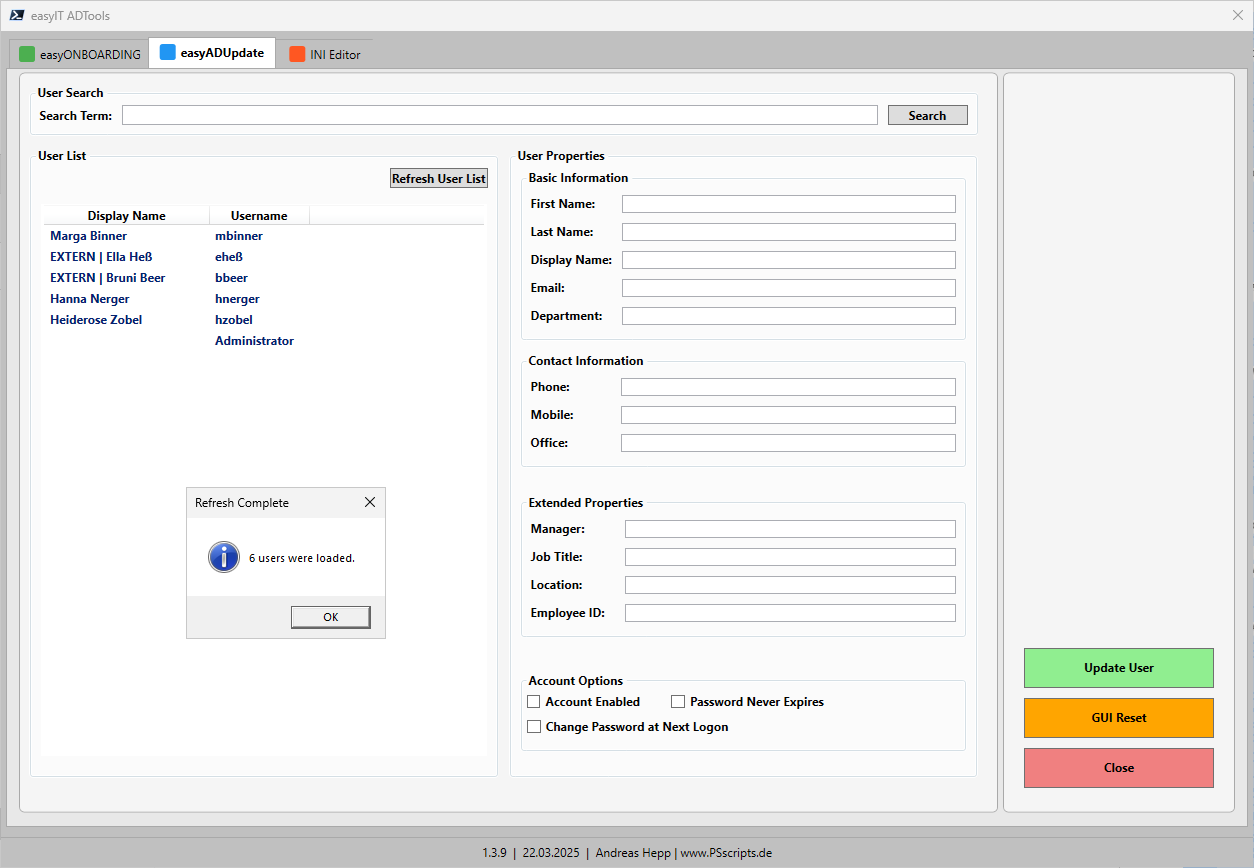Click Refresh User List

pyautogui.click(x=438, y=177)
